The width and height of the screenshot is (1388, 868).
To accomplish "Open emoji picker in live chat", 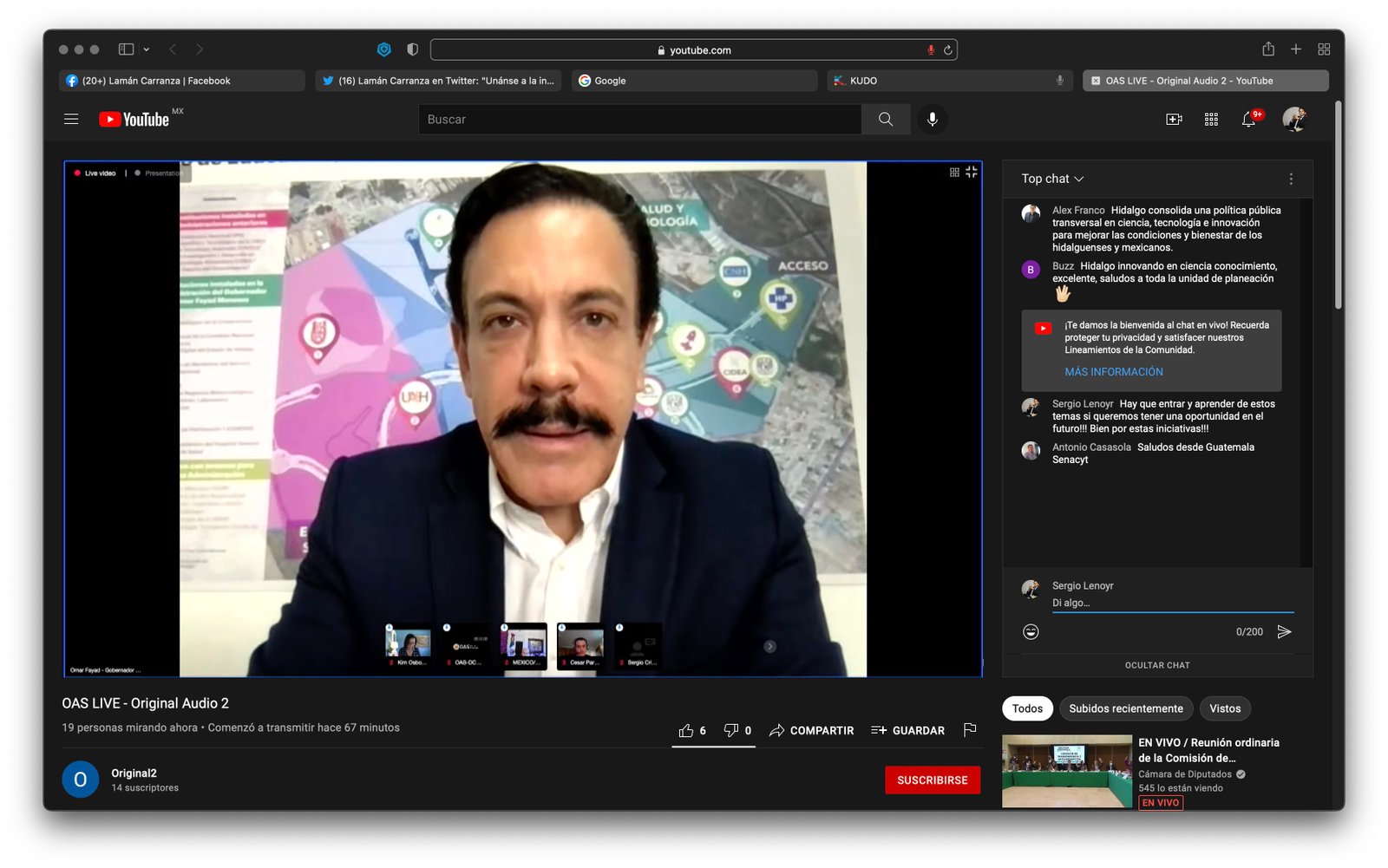I will 1031,632.
